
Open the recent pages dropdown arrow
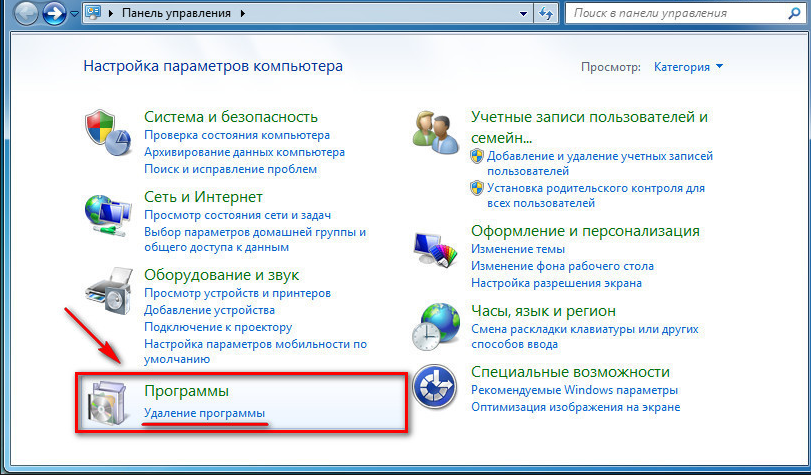74,14
